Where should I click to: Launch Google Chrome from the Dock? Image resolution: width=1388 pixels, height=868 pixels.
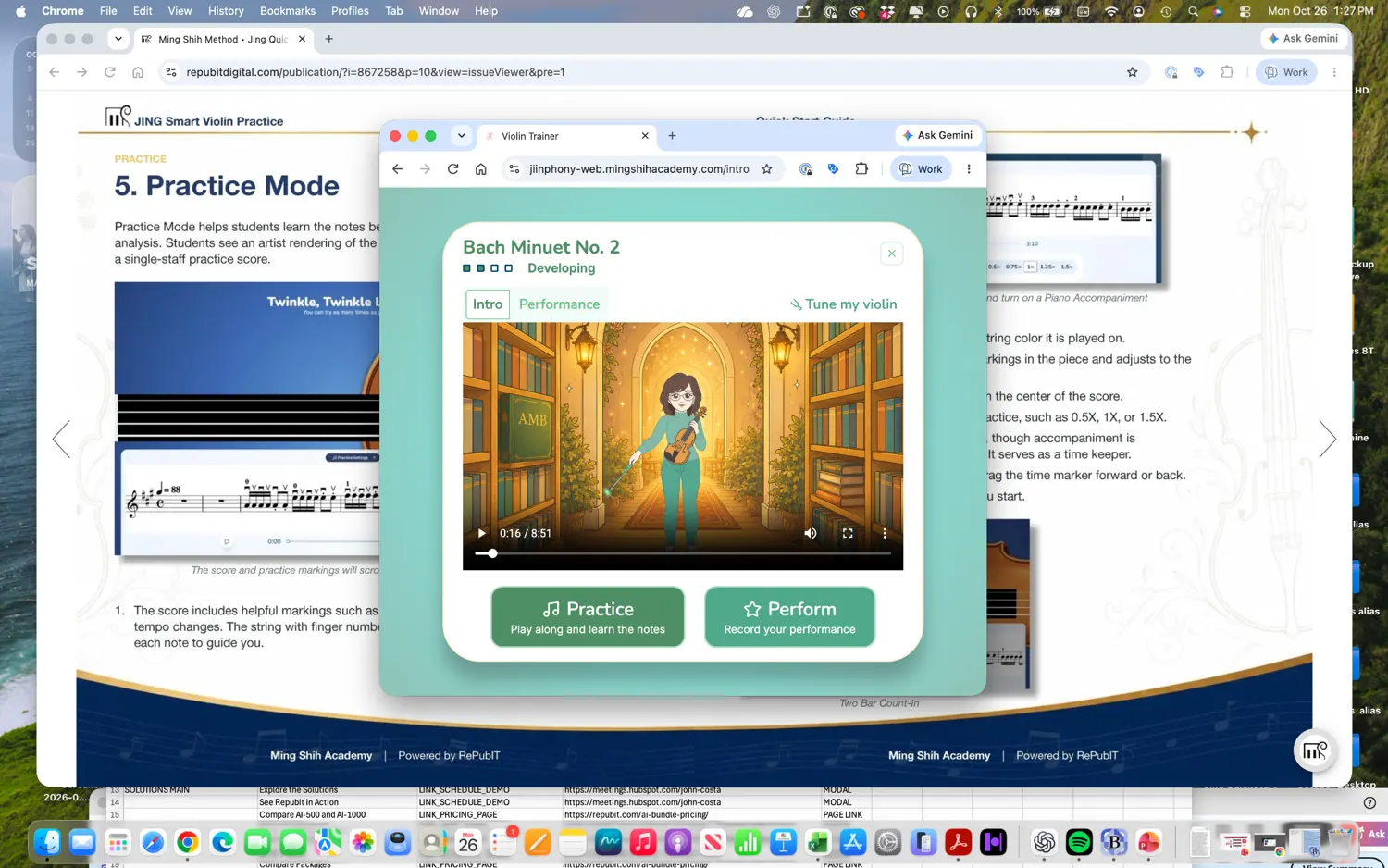[188, 842]
